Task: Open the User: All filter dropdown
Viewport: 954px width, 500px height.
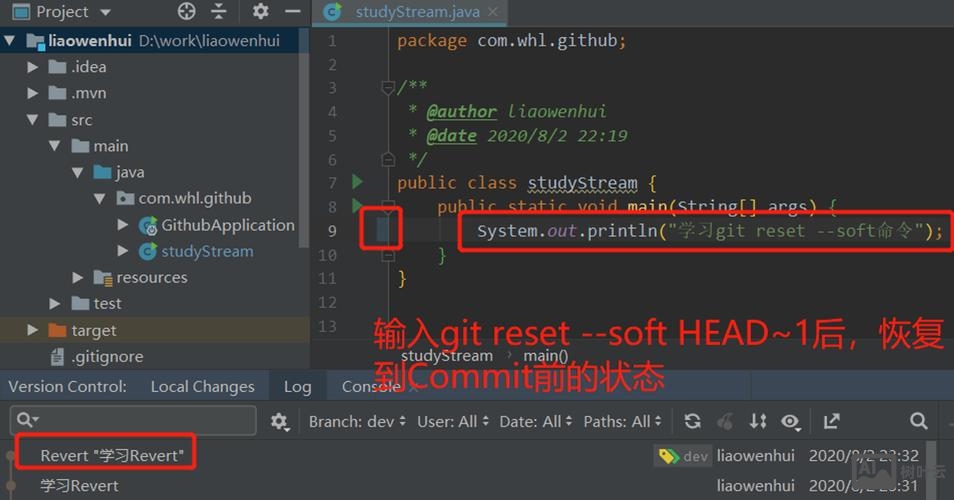Action: tap(453, 422)
